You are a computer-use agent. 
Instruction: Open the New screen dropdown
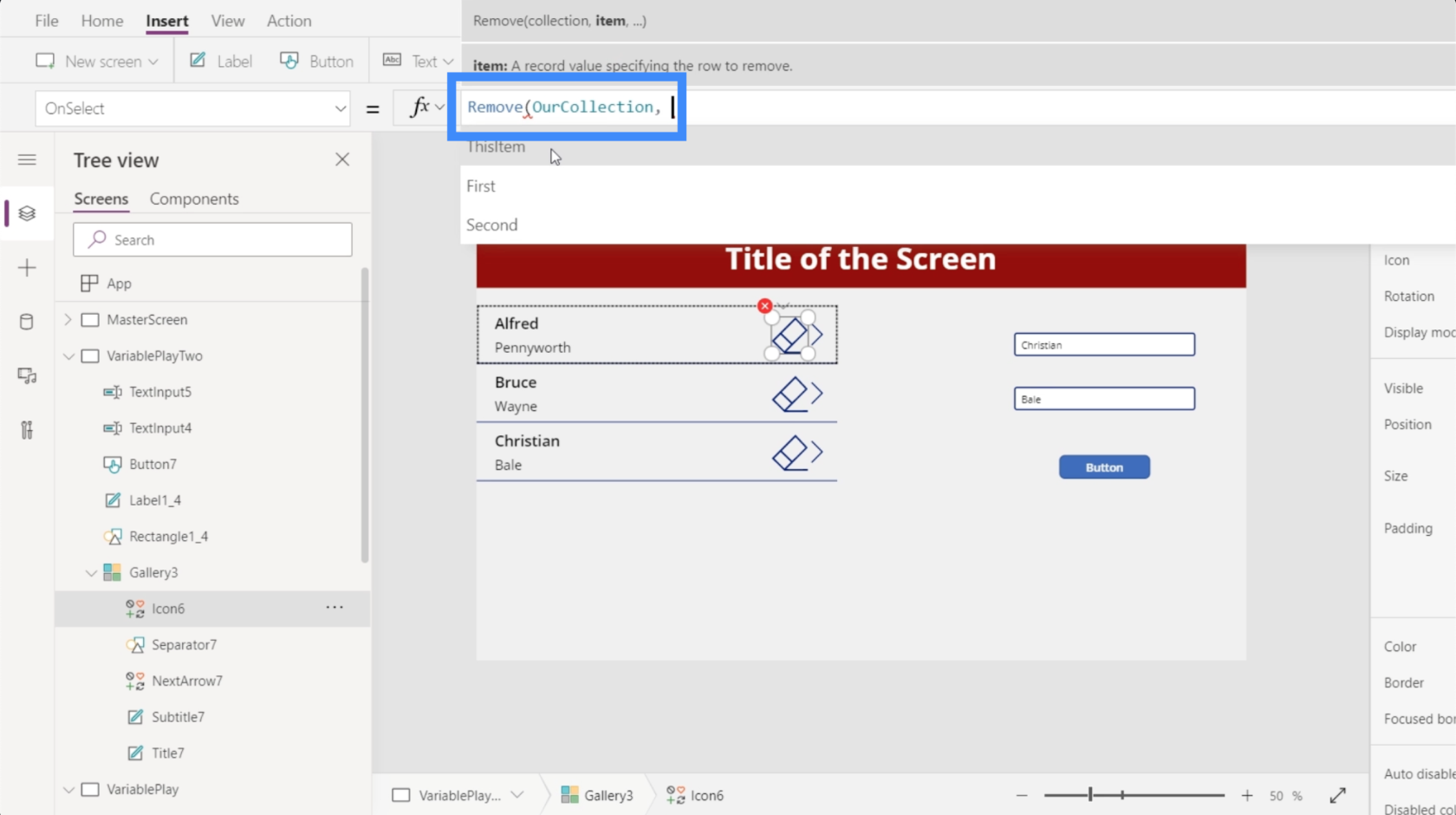tap(97, 61)
